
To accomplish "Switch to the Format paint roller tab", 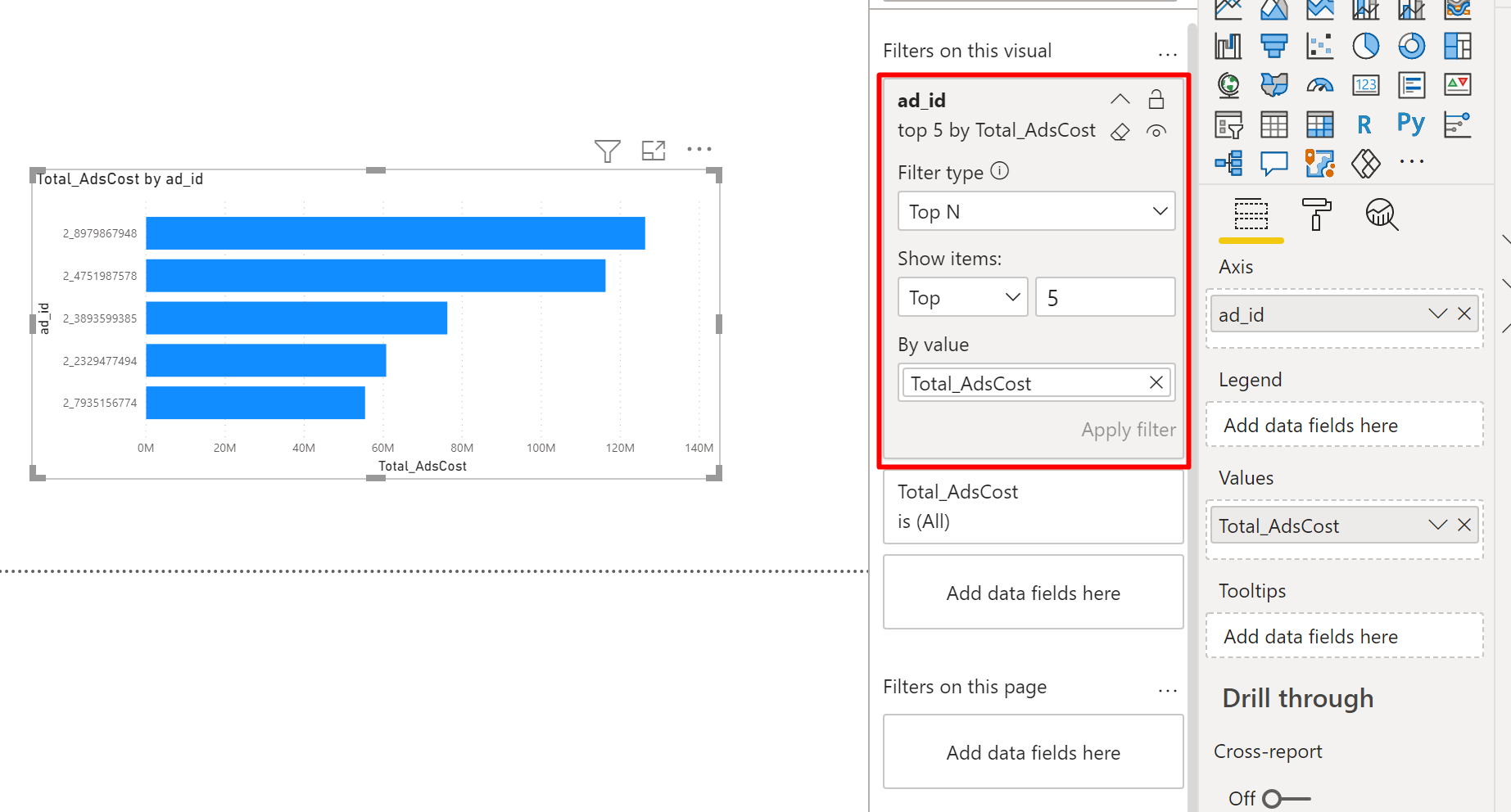I will click(x=1316, y=214).
